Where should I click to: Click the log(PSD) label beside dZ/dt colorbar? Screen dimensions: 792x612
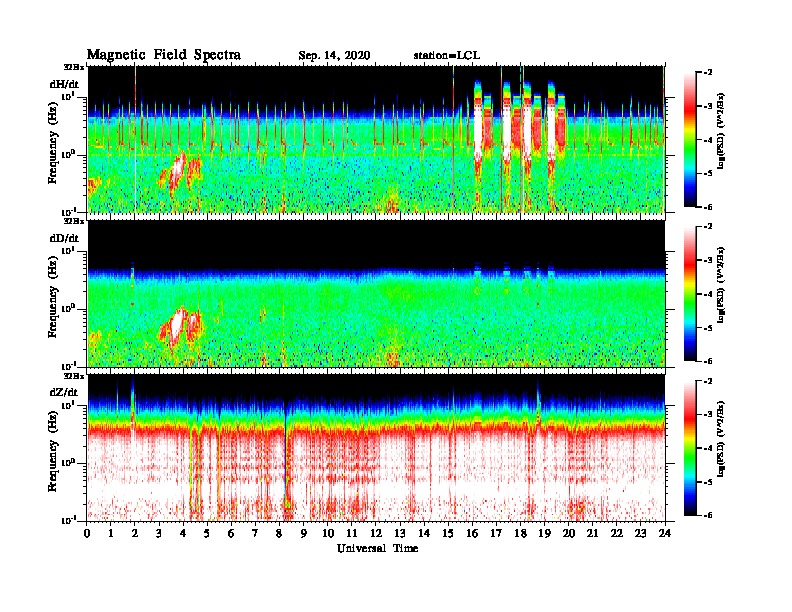[x=721, y=439]
